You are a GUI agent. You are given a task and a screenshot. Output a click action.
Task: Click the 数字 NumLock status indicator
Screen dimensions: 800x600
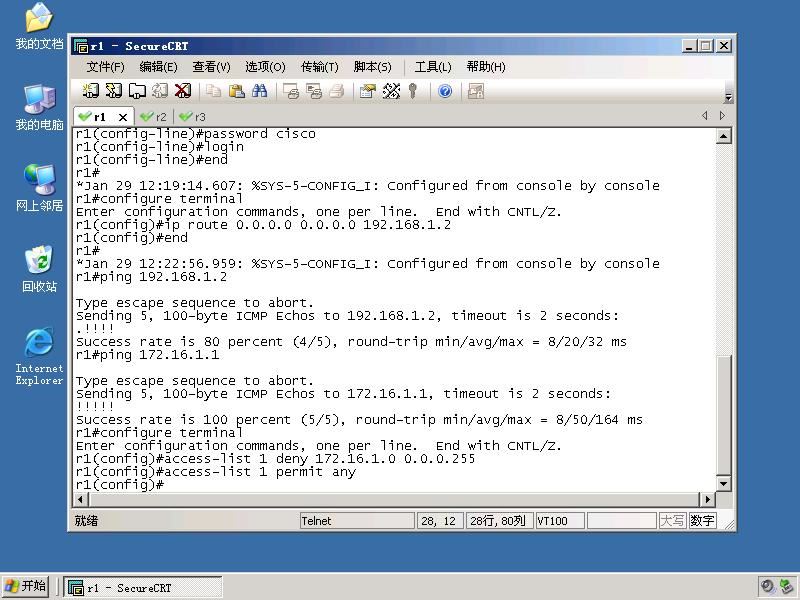[702, 521]
